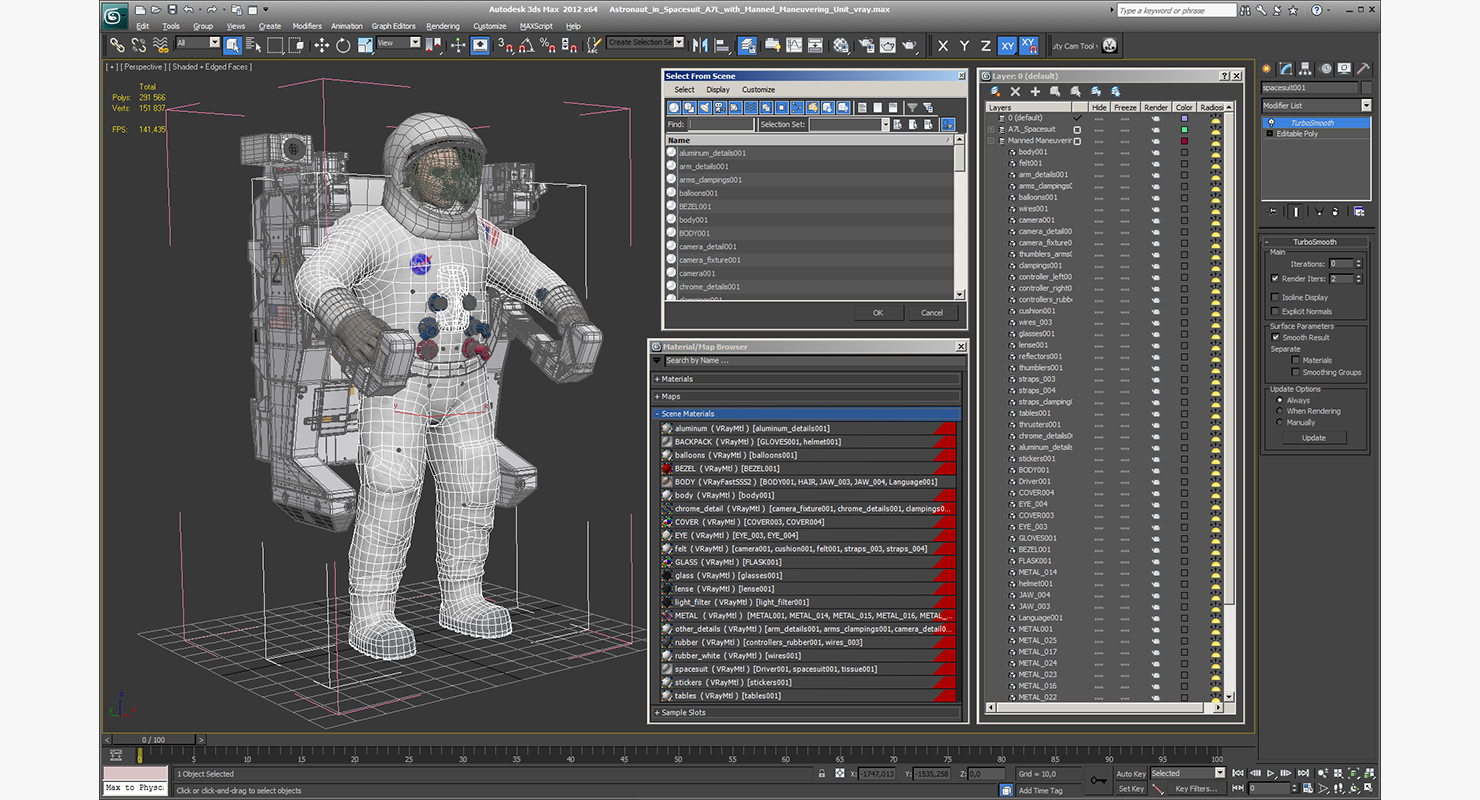The image size is (1480, 800).
Task: Uncheck the Smooth Result checkbox
Action: 1275,337
